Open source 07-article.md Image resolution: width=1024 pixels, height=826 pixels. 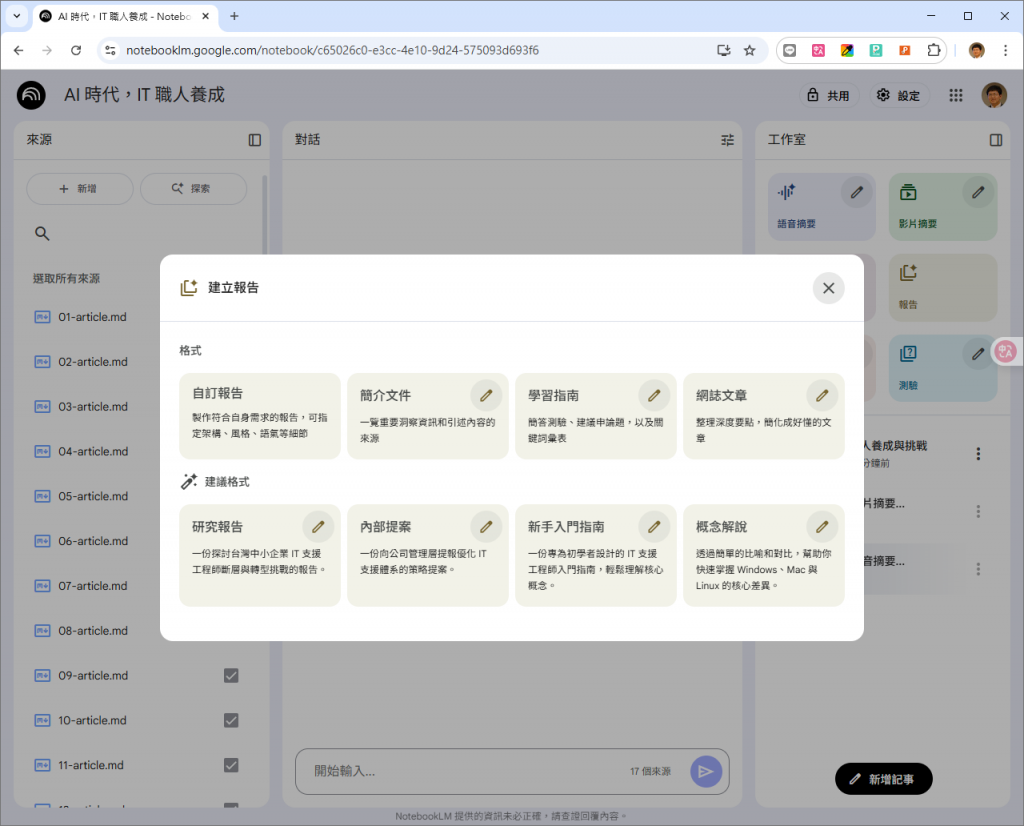coord(93,586)
